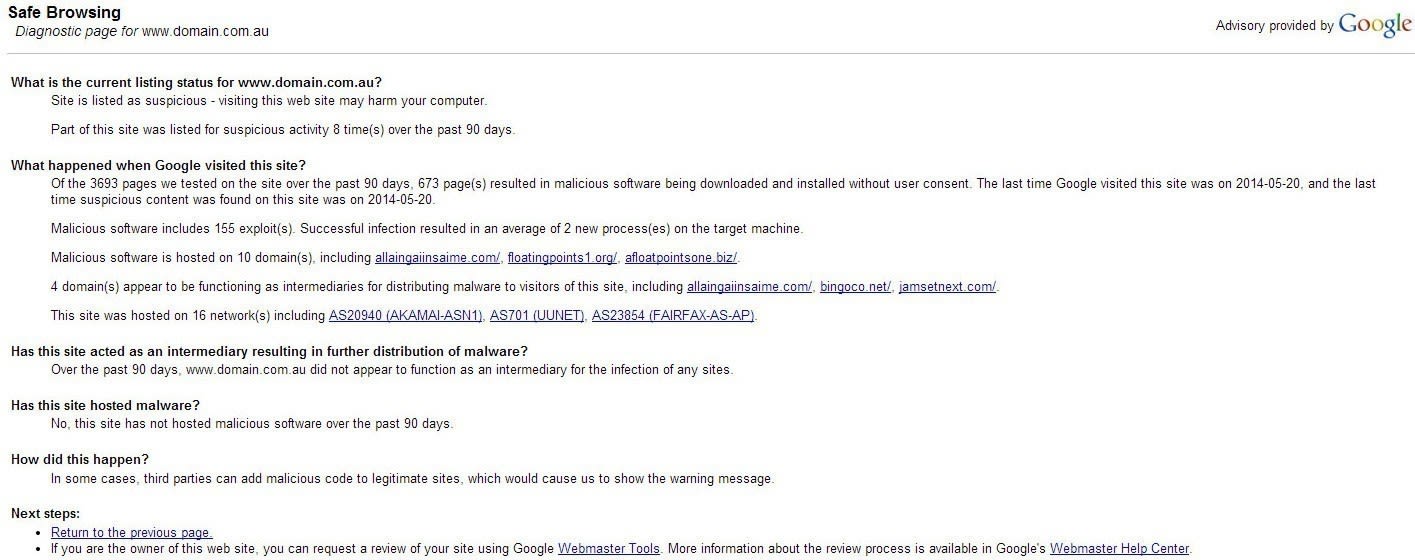
Task: Open the floatingpoints1.org link
Action: click(562, 258)
